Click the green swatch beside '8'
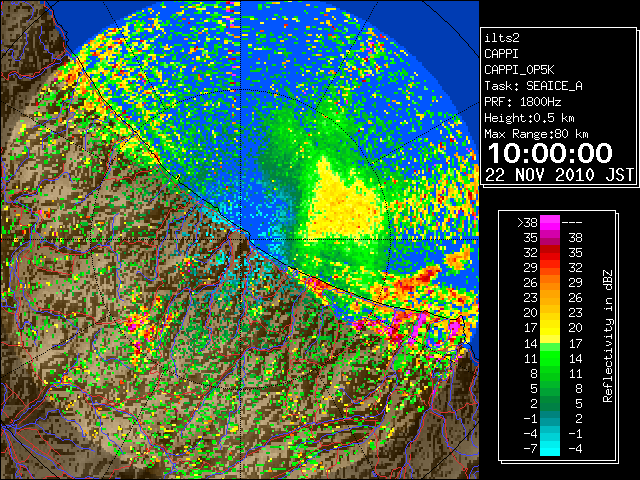This screenshot has width=640, height=480. click(550, 373)
